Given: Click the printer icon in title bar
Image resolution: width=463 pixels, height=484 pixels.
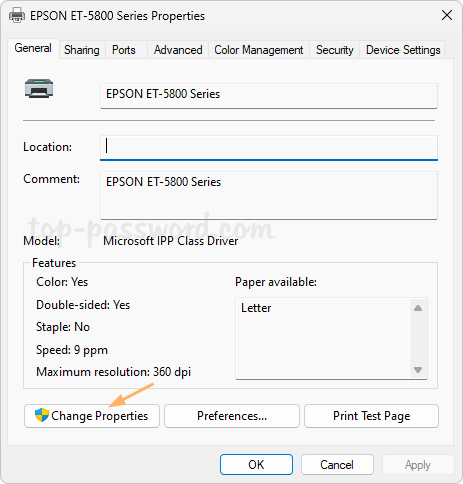Looking at the screenshot, I should [x=17, y=16].
